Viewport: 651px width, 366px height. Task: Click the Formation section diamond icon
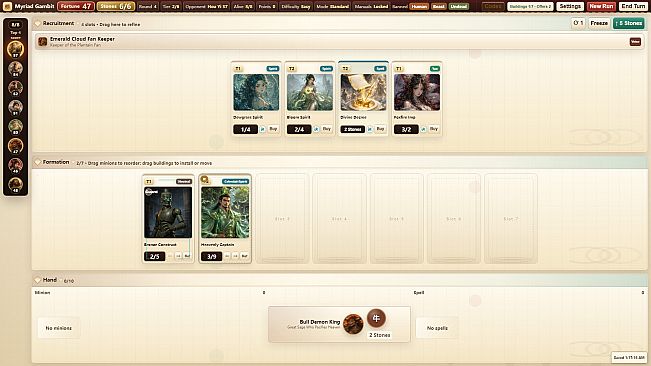38,162
